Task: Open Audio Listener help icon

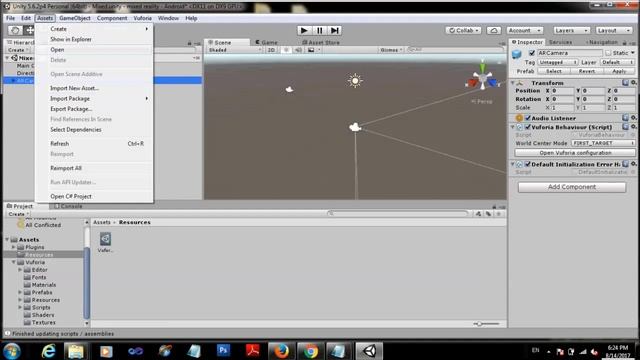Action: click(625, 118)
